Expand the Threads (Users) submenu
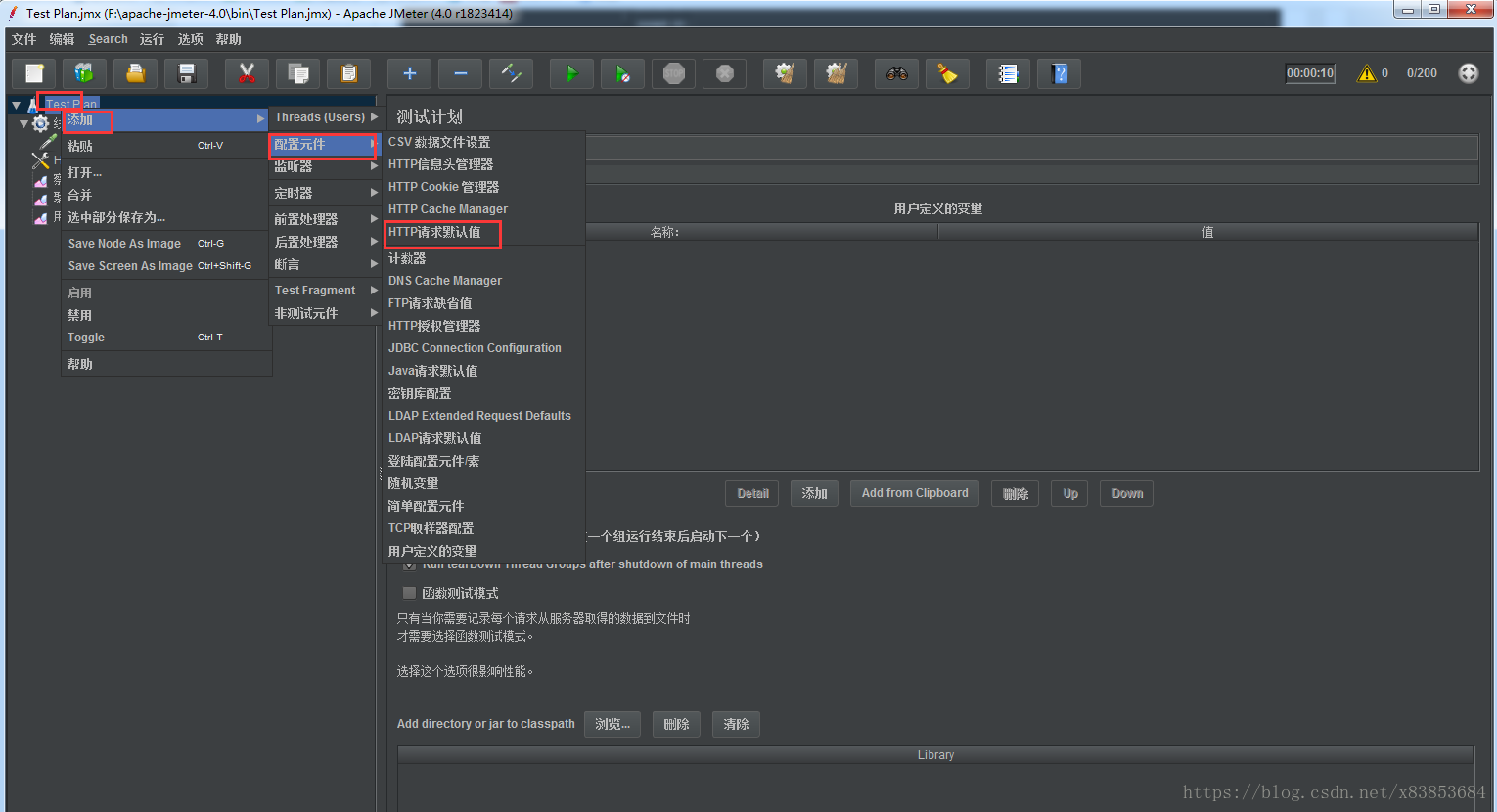This screenshot has height=812, width=1497. coord(326,117)
